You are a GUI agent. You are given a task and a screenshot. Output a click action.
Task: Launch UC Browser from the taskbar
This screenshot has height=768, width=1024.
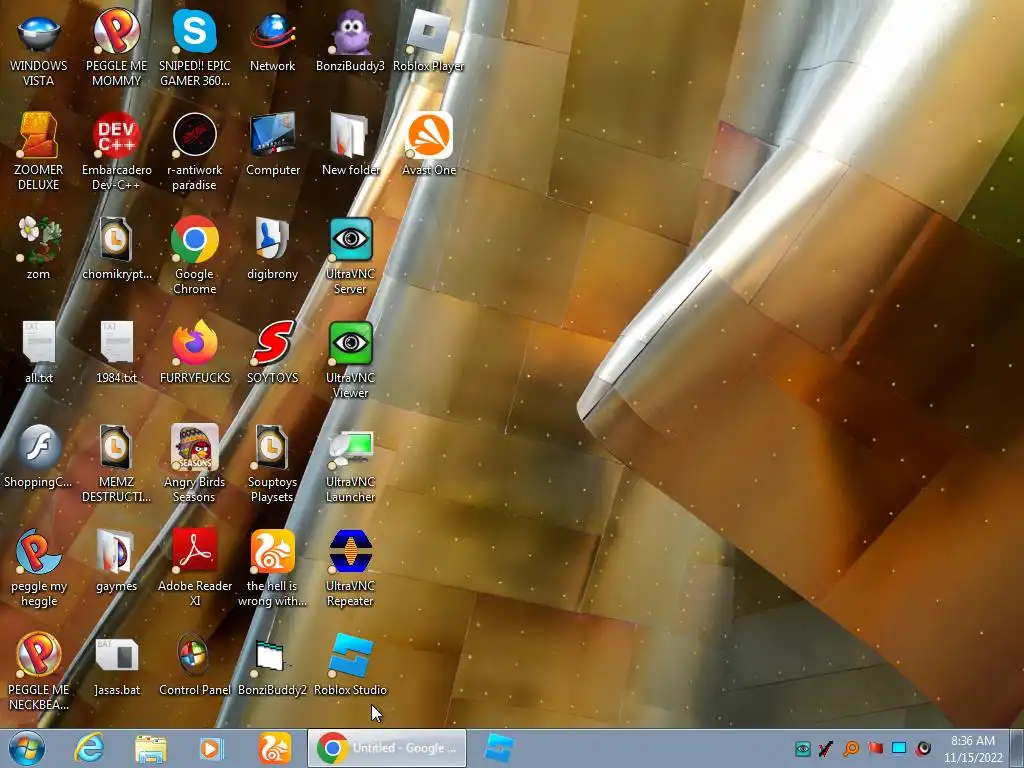pyautogui.click(x=274, y=748)
